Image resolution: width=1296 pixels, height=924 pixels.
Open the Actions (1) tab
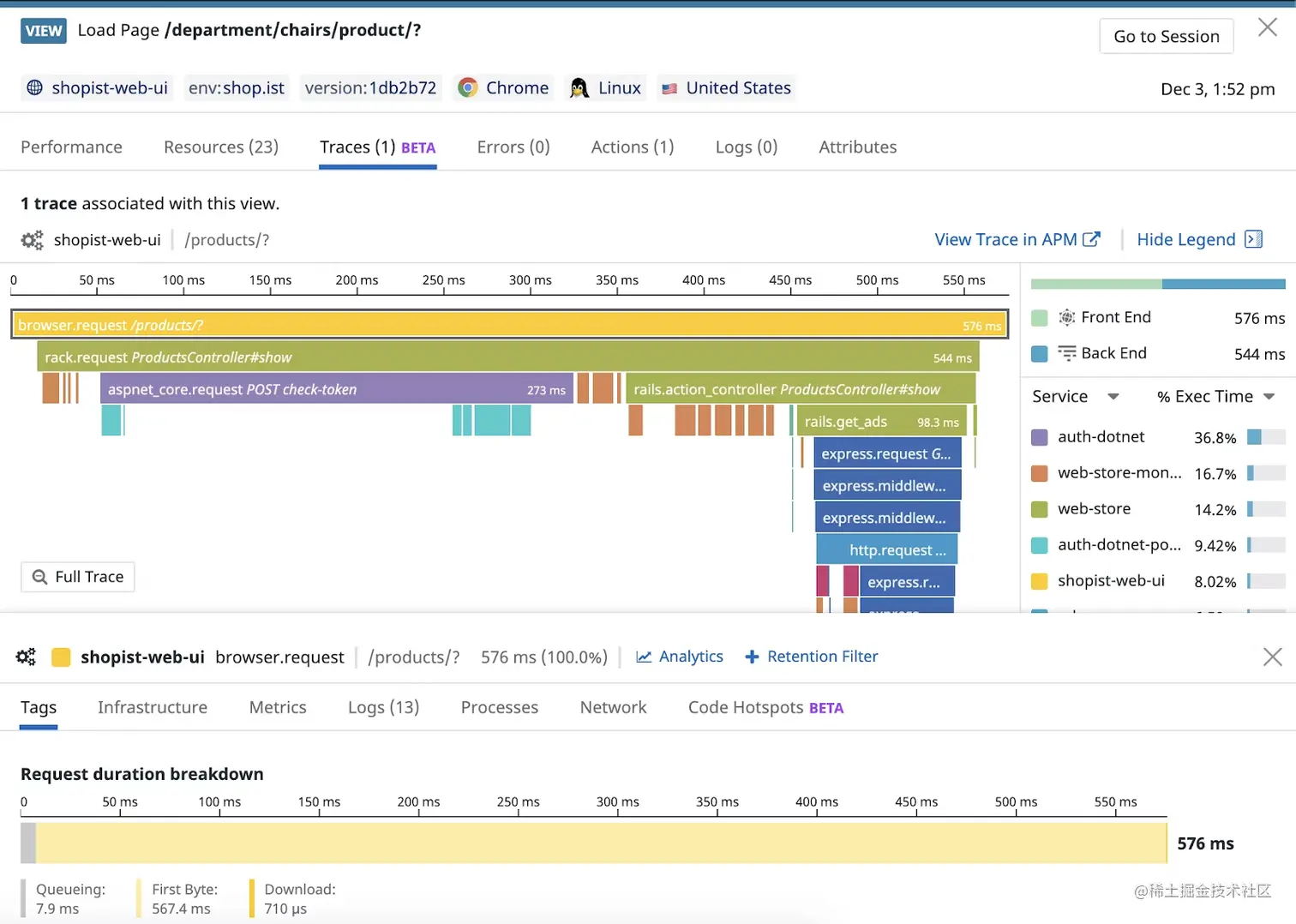click(633, 147)
